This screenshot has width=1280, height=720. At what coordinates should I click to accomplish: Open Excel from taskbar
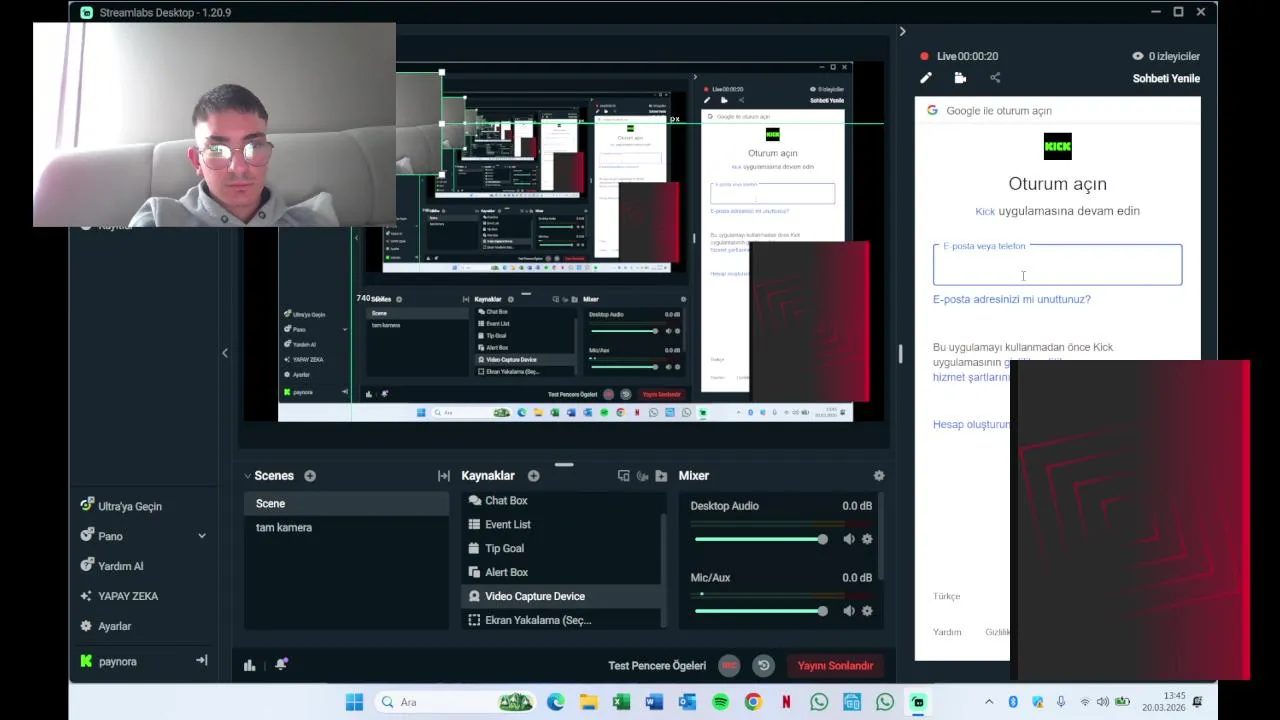[x=621, y=702]
